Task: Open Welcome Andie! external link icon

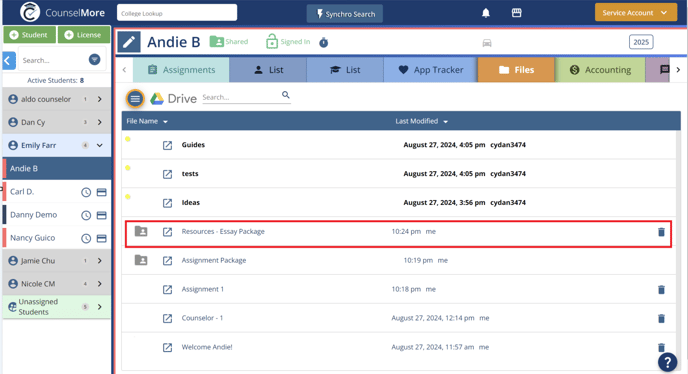Action: (x=167, y=348)
